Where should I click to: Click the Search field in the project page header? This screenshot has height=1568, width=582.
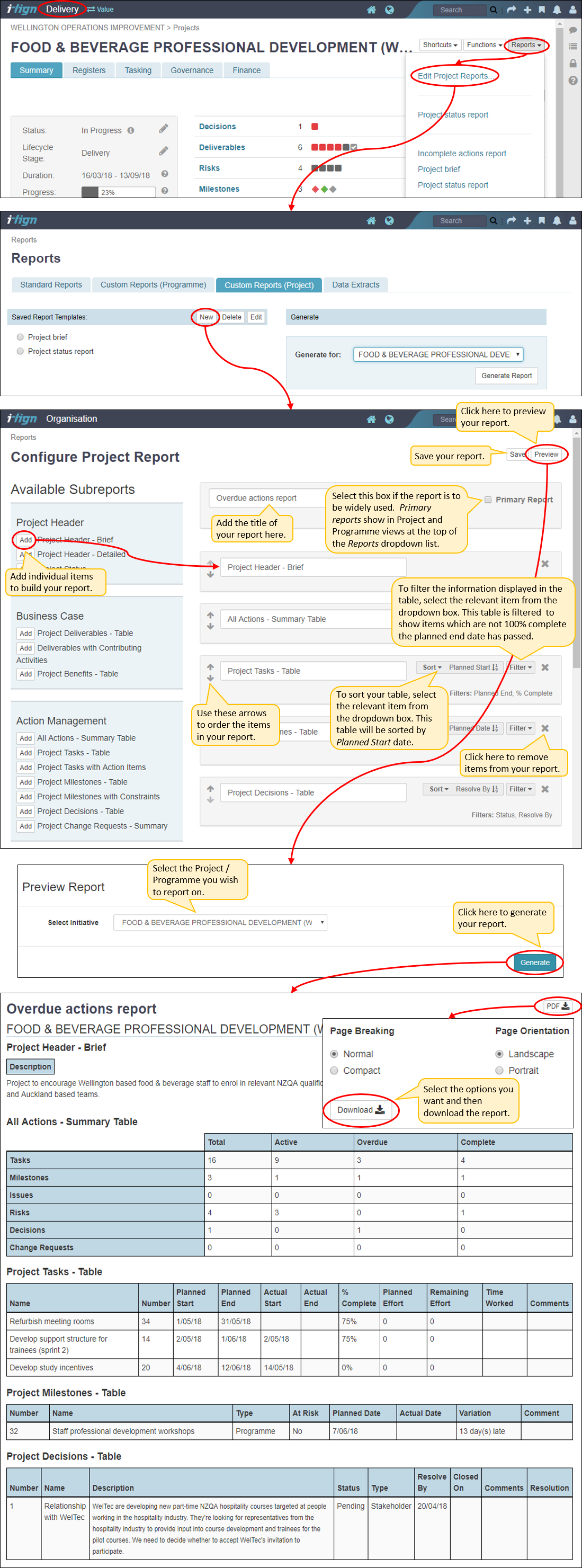tap(460, 10)
